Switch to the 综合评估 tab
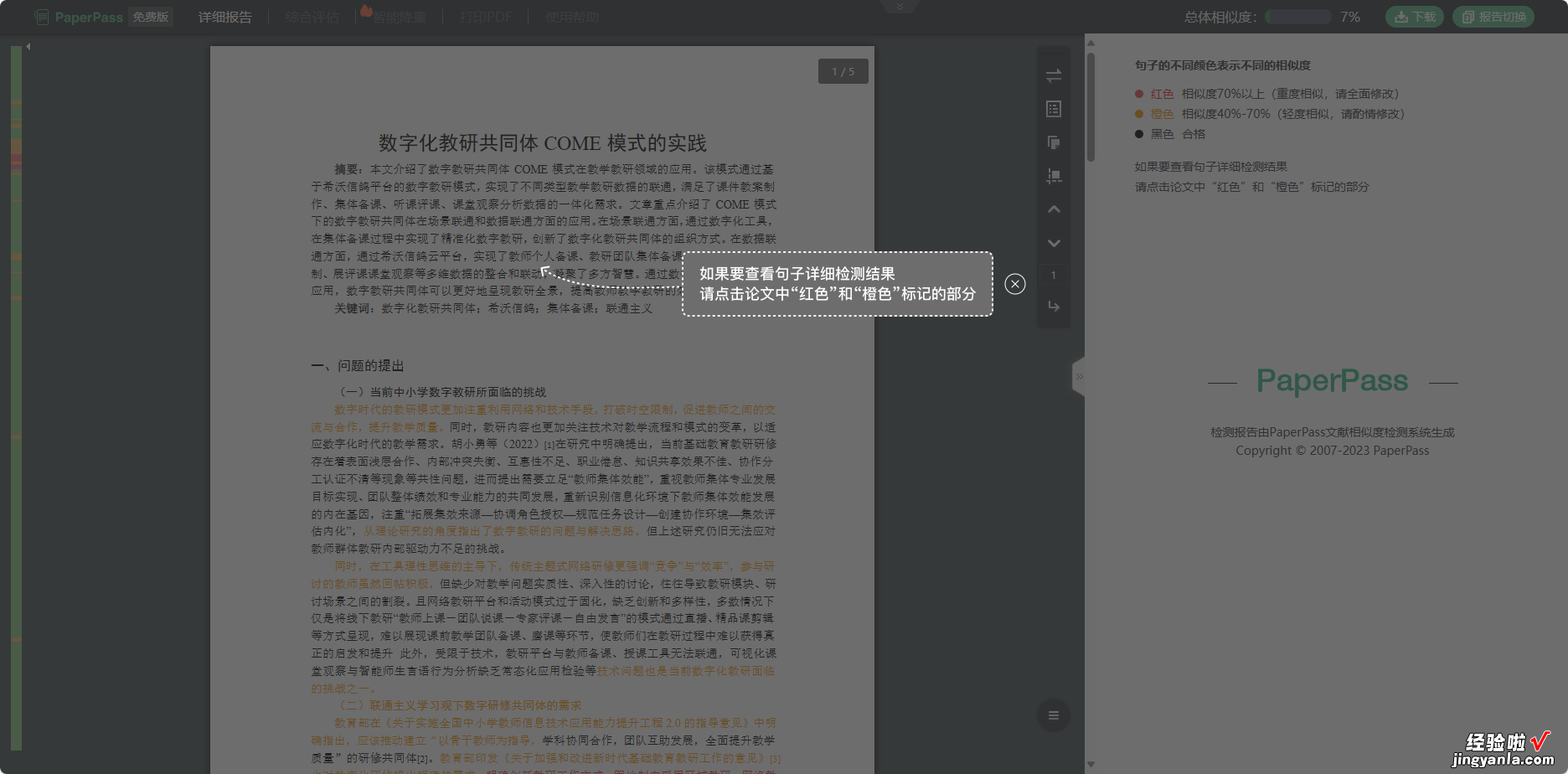 (312, 17)
